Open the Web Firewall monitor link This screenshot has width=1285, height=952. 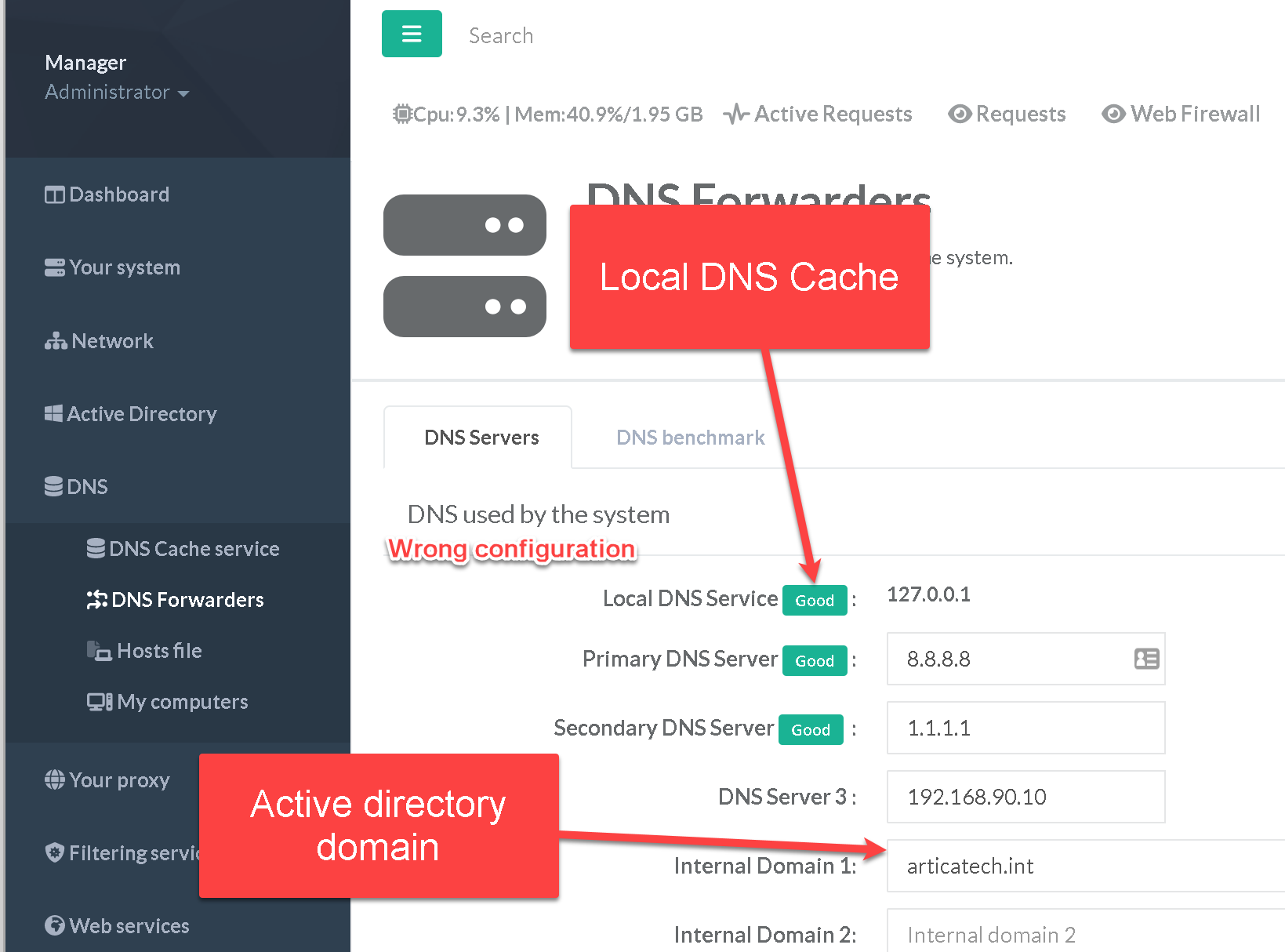(x=1181, y=114)
